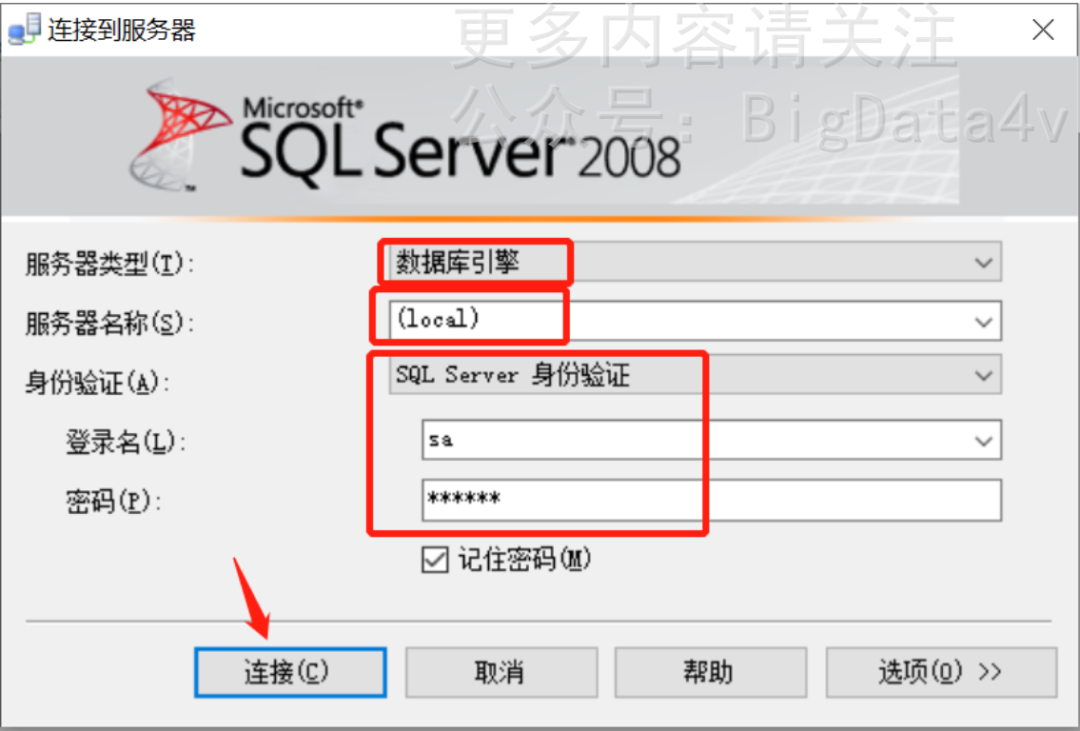This screenshot has height=731, width=1080.
Task: Click the server icon in title bar
Action: tap(25, 30)
